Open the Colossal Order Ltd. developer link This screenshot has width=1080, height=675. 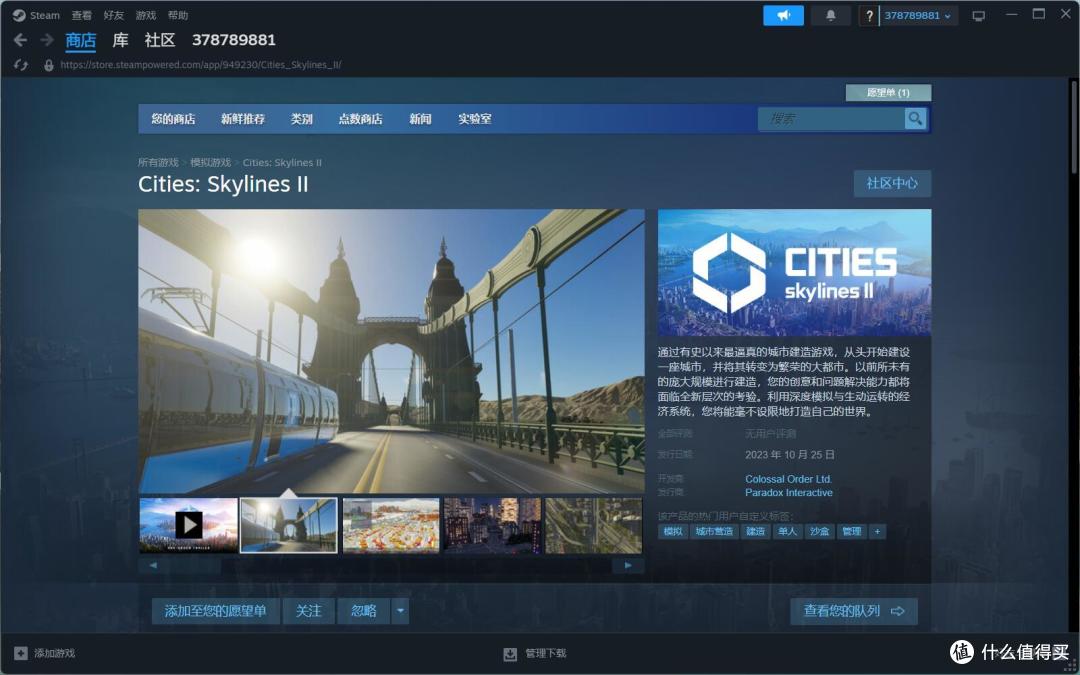click(789, 479)
